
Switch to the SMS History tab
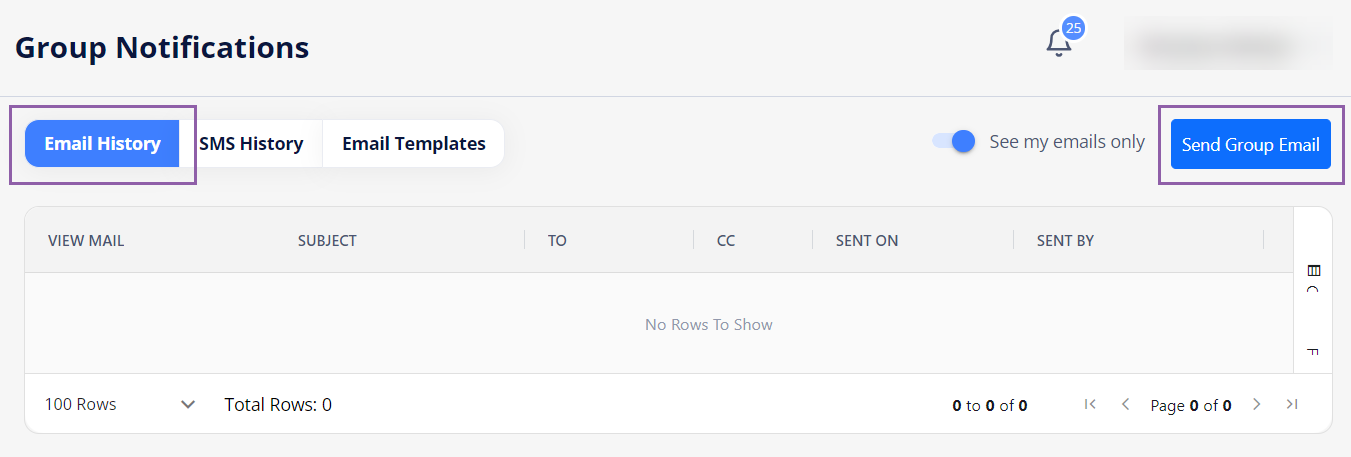pyautogui.click(x=251, y=144)
